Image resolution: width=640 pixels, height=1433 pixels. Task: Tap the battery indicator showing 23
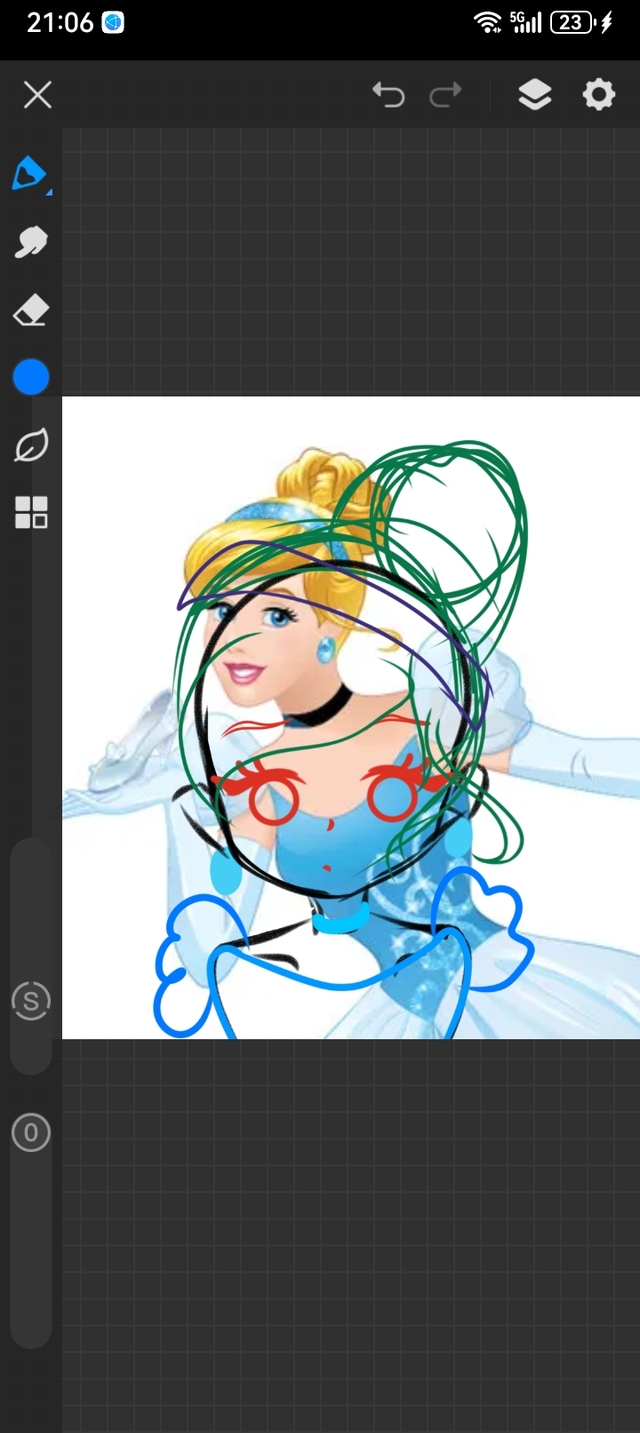pos(572,22)
